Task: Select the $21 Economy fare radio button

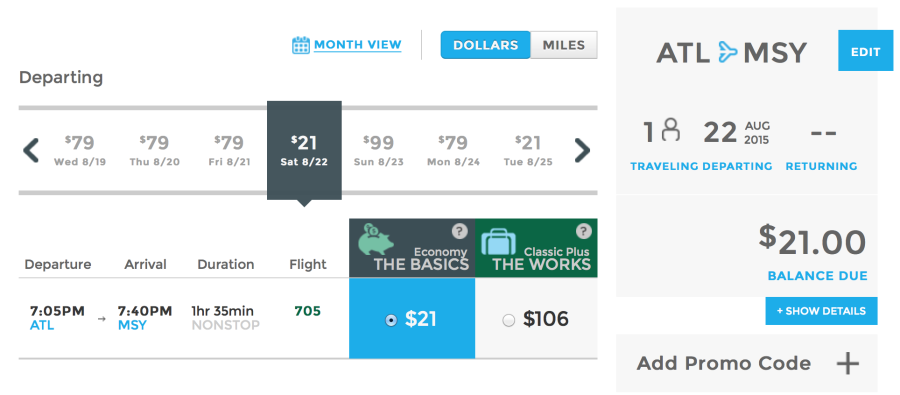Action: [391, 320]
